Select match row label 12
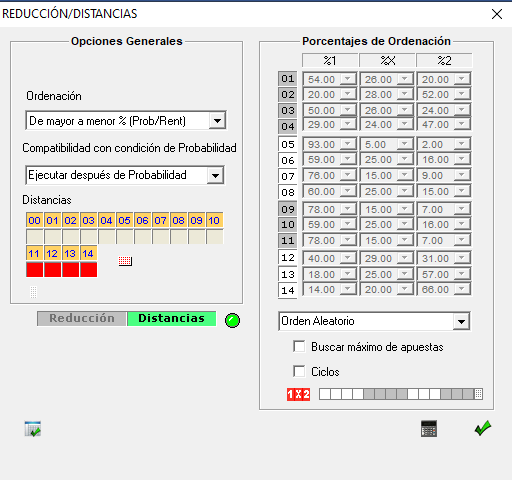Screen dimensions: 512x480 288,258
